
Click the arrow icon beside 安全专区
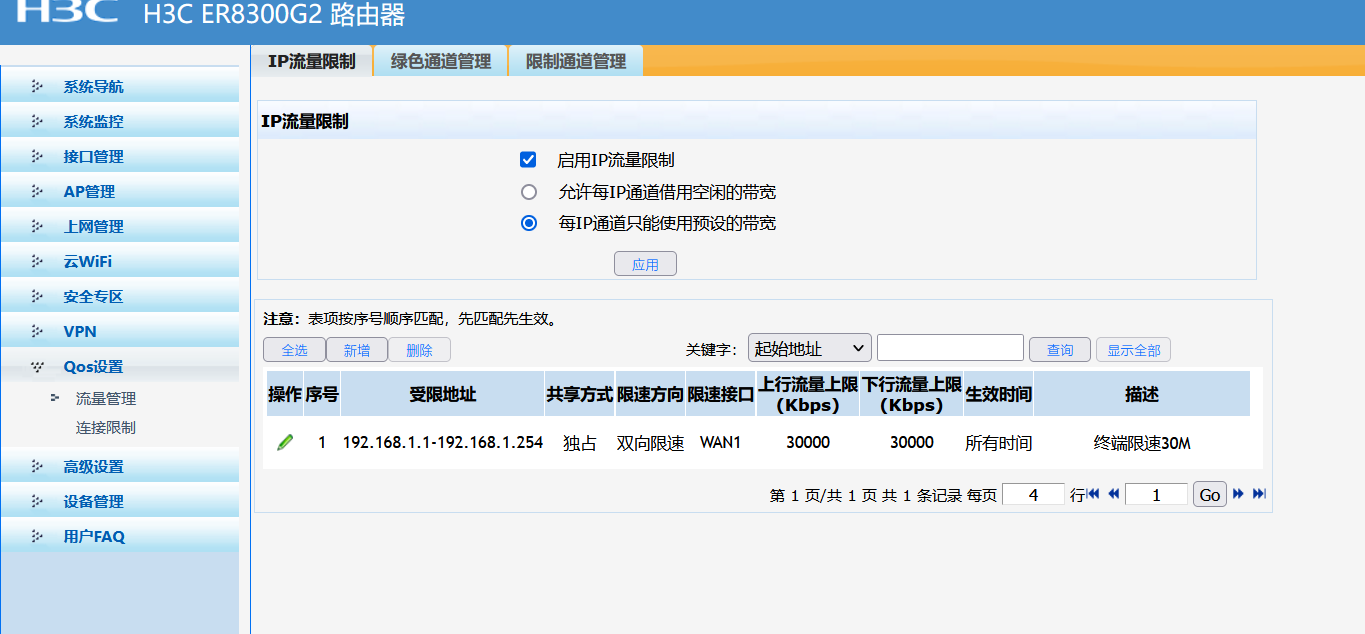pos(38,296)
